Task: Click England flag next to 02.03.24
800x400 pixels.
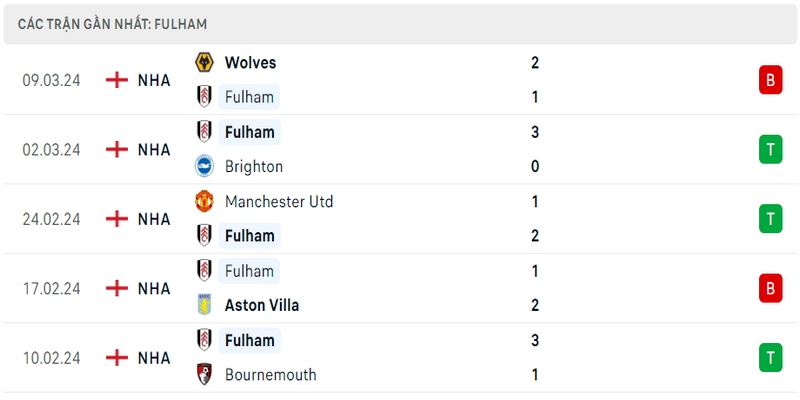Action: coord(117,149)
